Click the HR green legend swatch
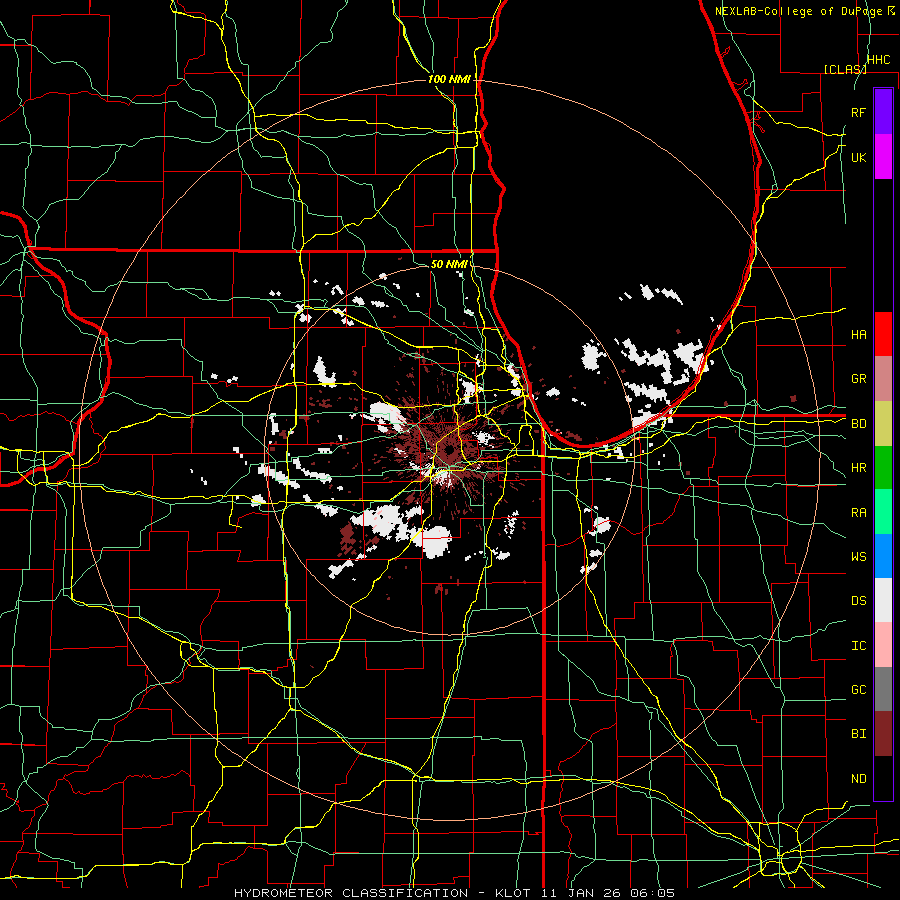Screen dimensions: 900x900 pos(883,468)
